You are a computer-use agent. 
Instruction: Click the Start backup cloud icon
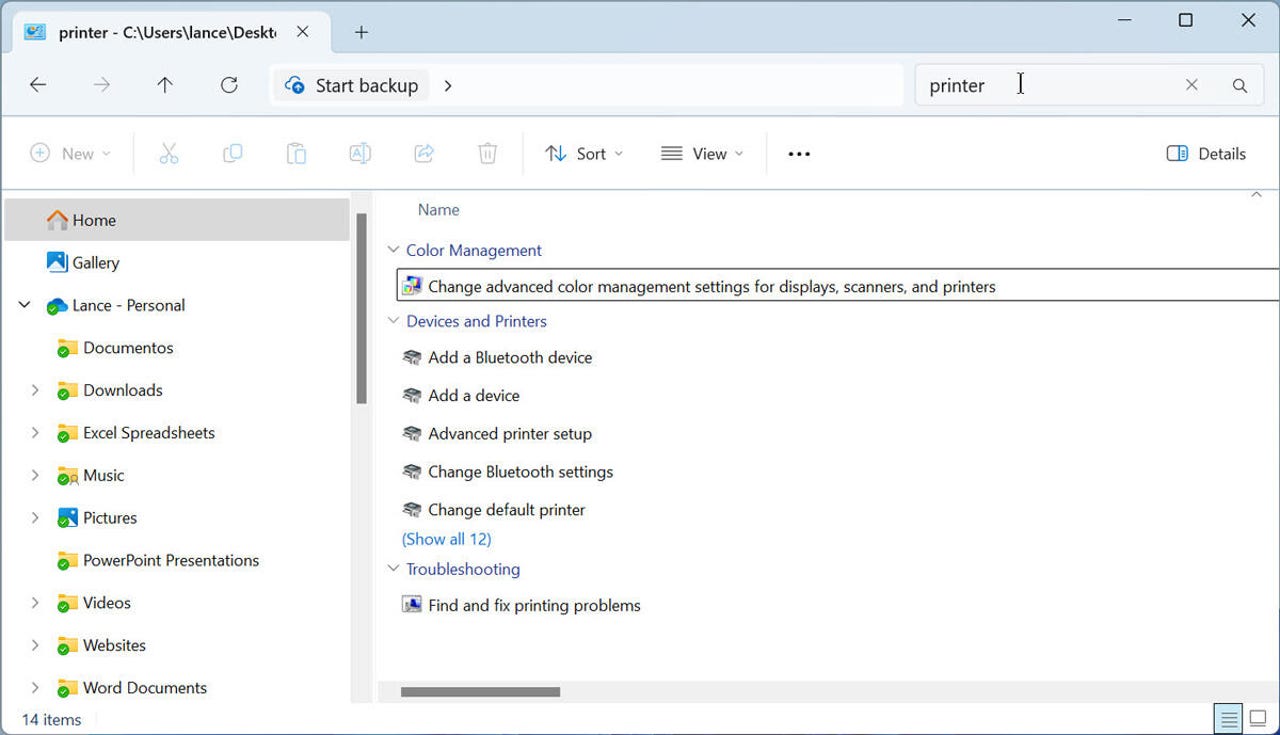(x=295, y=85)
